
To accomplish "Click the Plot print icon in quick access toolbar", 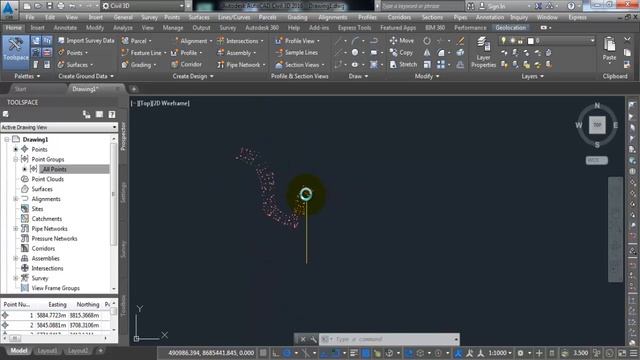I will (x=61, y=6).
